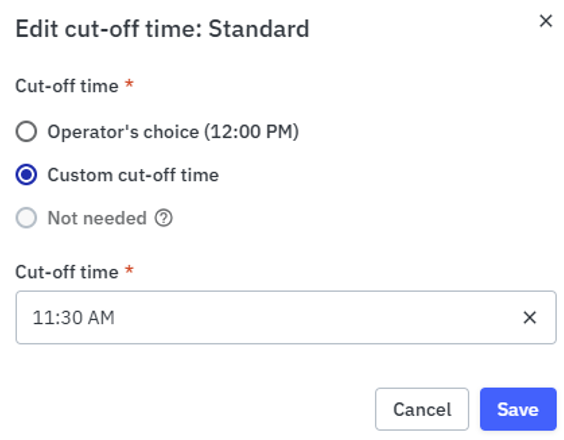This screenshot has width=564, height=440.
Task: Click the Not needed label text
Action: 97,218
